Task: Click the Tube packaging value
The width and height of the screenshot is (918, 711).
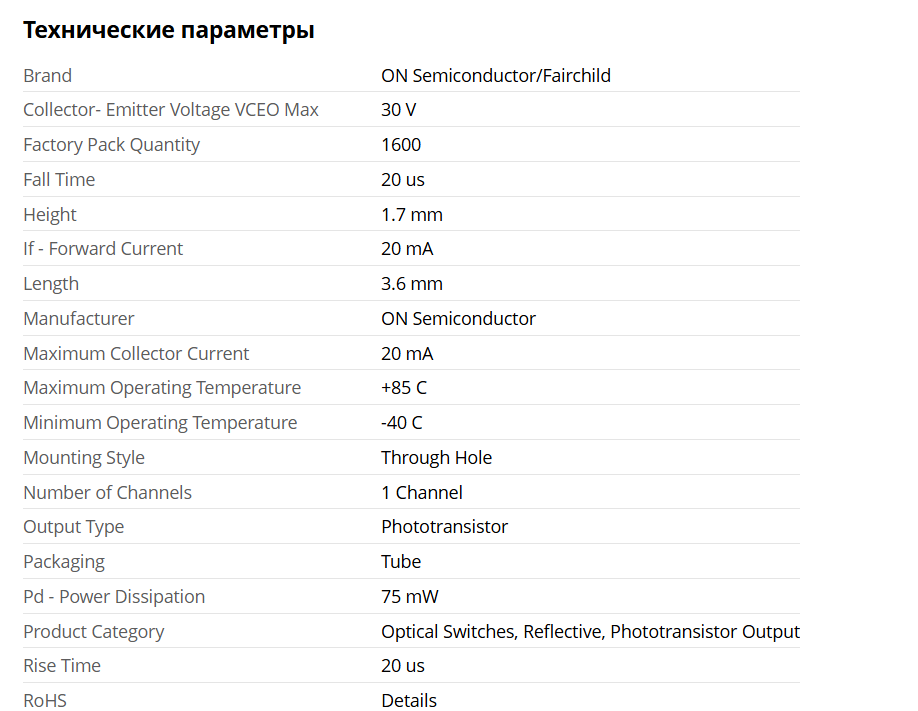Action: (401, 562)
